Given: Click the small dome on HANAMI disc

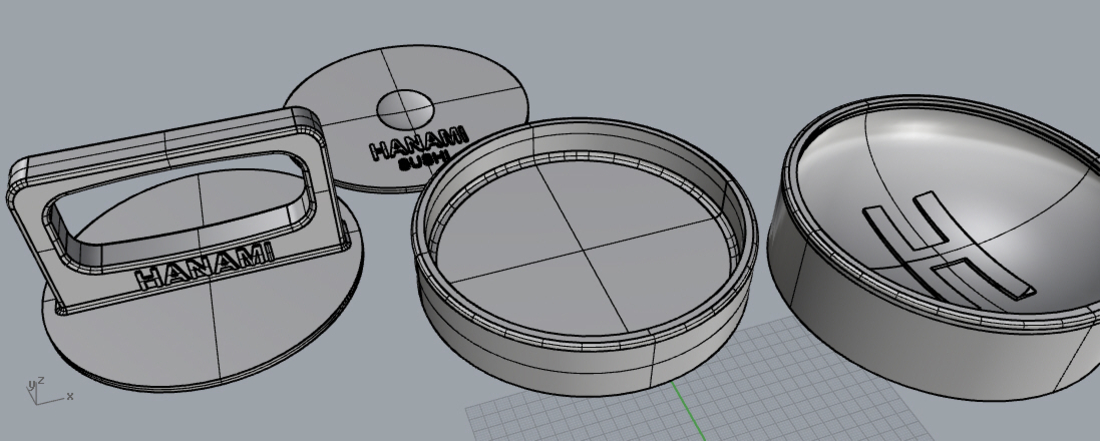Looking at the screenshot, I should point(405,110).
